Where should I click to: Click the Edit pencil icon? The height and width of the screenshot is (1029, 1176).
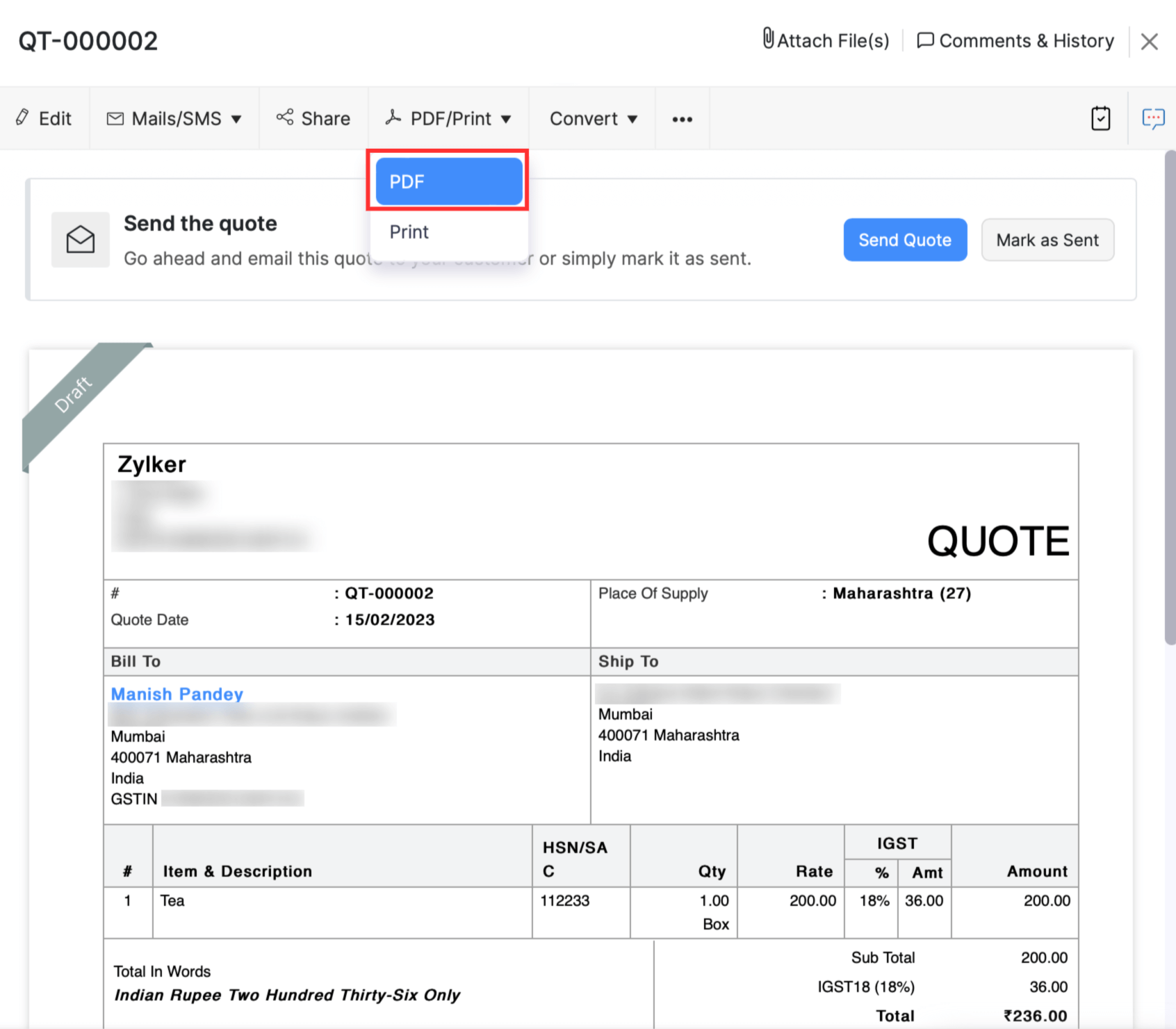[x=22, y=118]
